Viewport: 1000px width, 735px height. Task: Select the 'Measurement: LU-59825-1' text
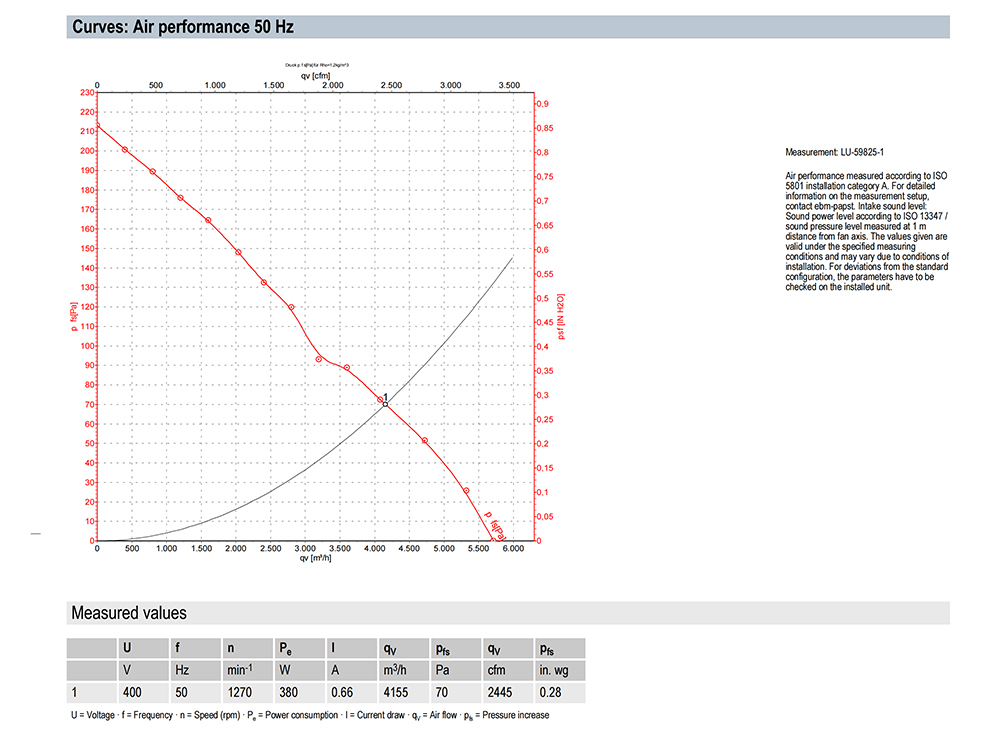click(x=835, y=153)
